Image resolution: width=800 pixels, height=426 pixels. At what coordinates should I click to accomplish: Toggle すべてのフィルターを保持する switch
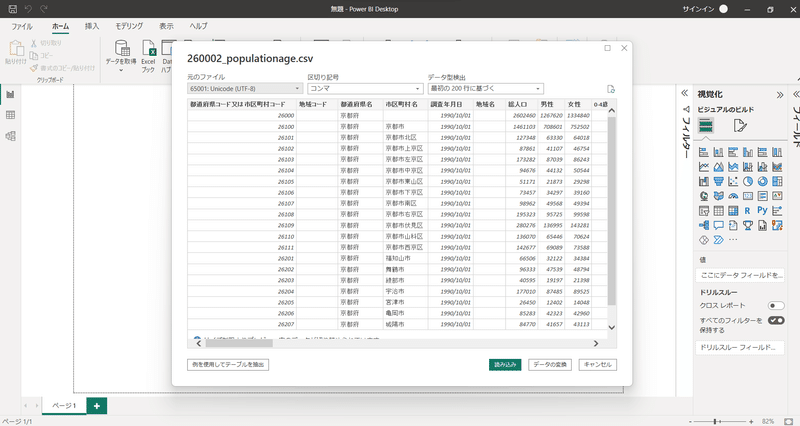point(776,320)
